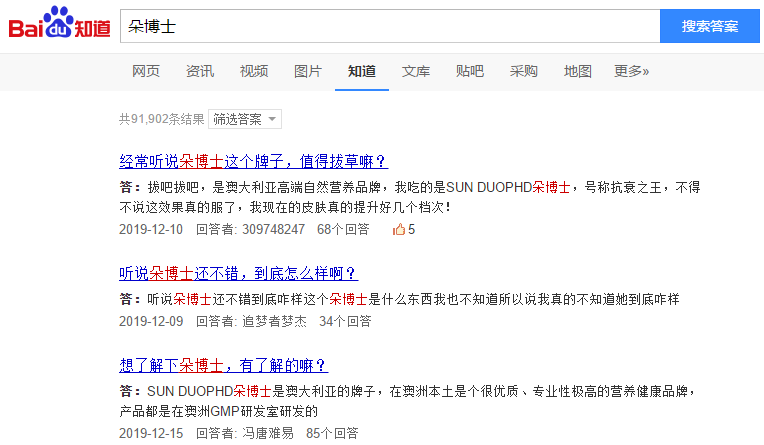Click the answer snippet starting 拔吧拔吧

[410, 197]
